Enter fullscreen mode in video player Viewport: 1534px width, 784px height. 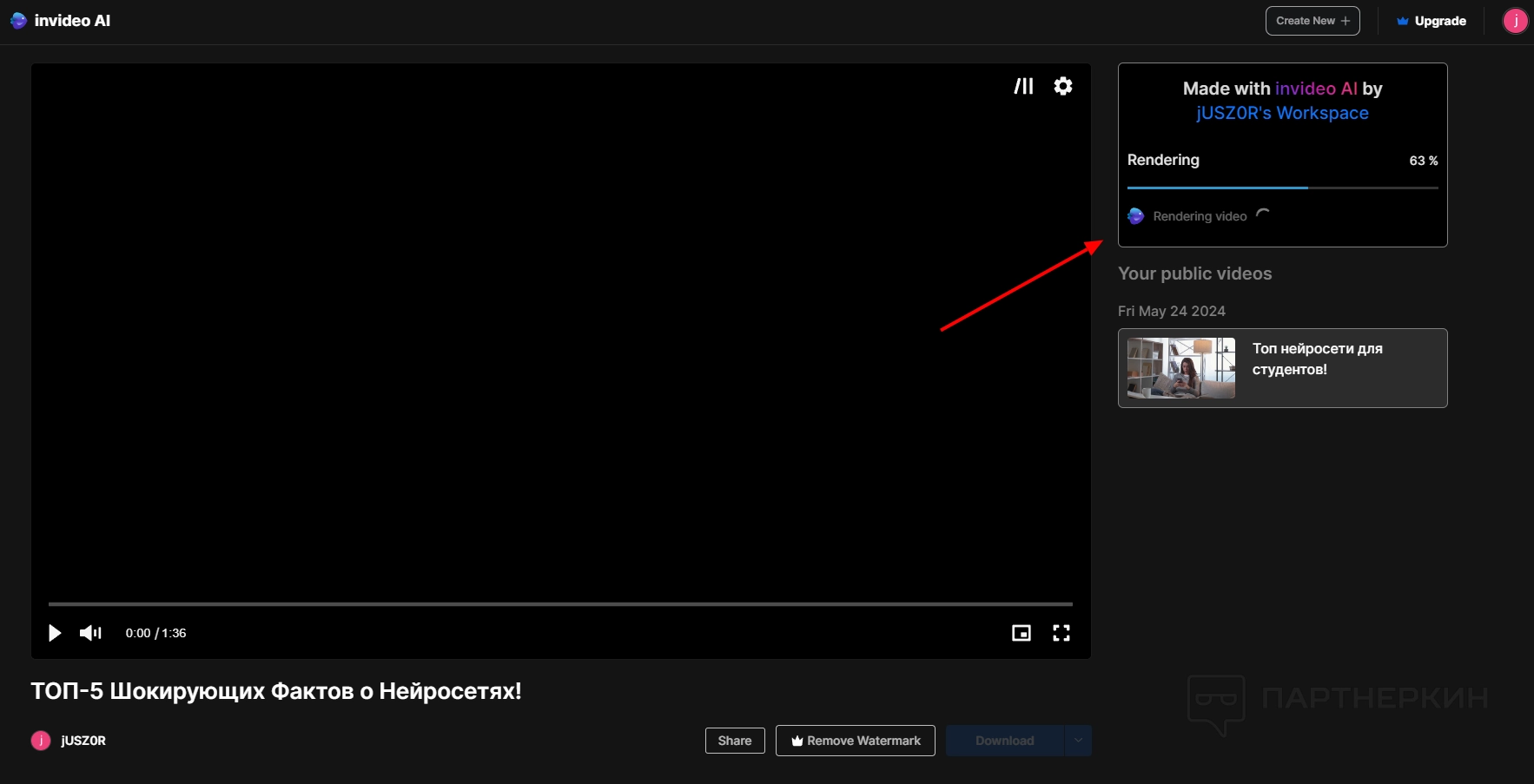(x=1061, y=633)
